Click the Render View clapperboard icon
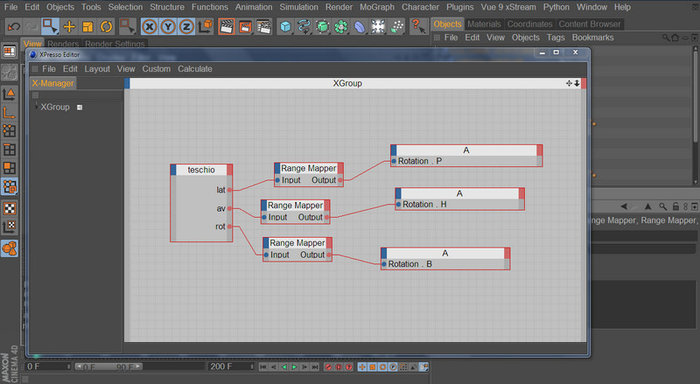Screen dimensions: 700x384 point(227,27)
